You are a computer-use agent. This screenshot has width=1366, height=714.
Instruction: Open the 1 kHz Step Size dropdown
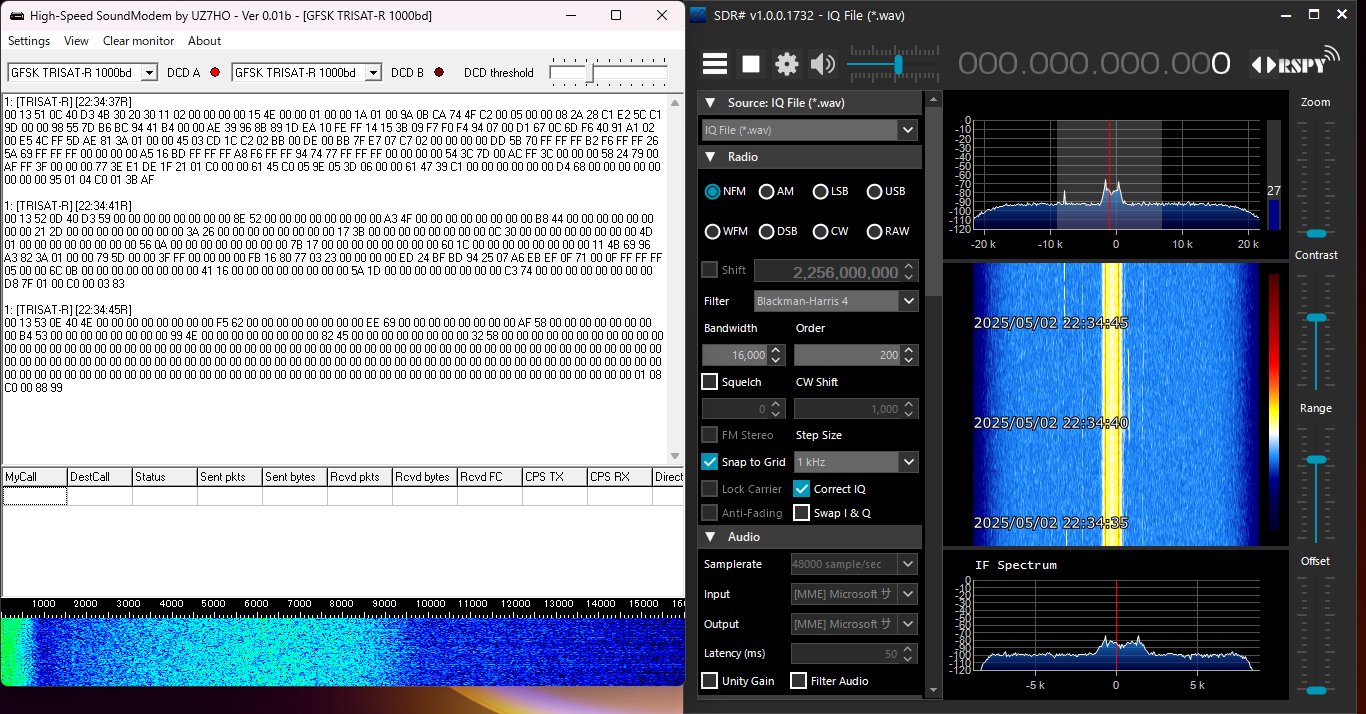[x=908, y=462]
